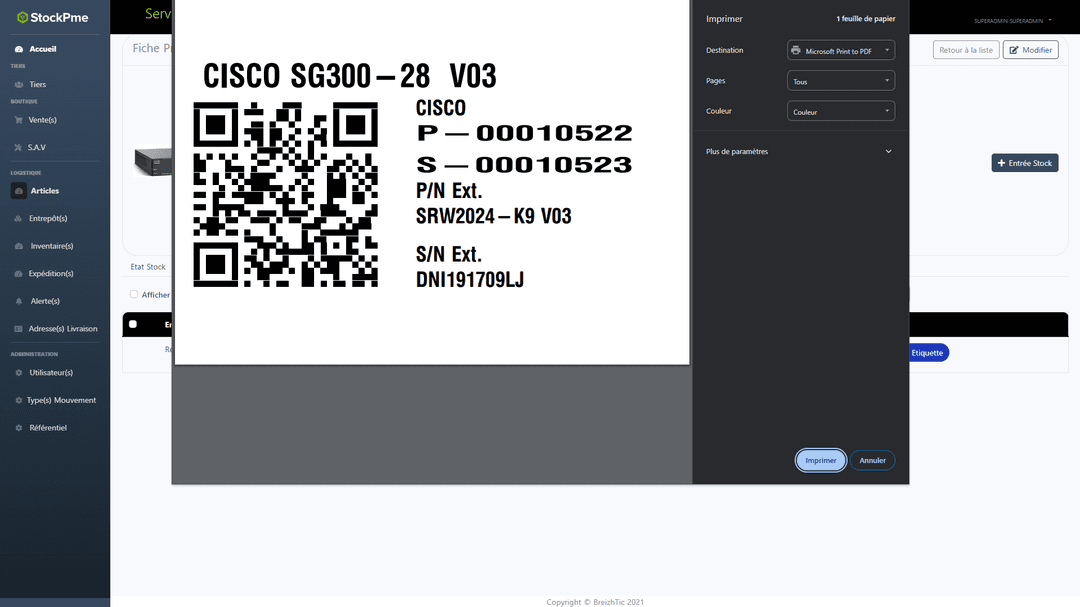Cancel printing with Annuler button
The height and width of the screenshot is (607, 1080).
point(872,460)
